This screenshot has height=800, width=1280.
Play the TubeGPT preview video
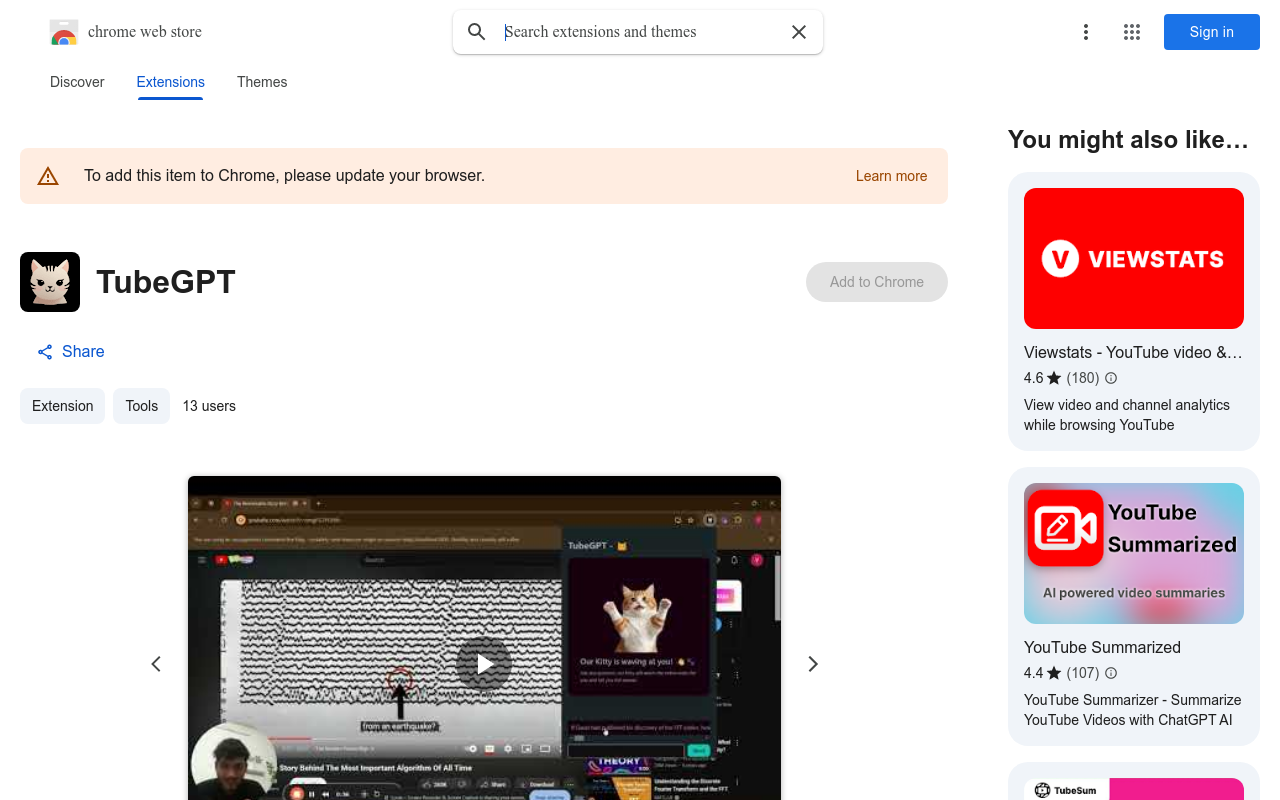click(484, 664)
